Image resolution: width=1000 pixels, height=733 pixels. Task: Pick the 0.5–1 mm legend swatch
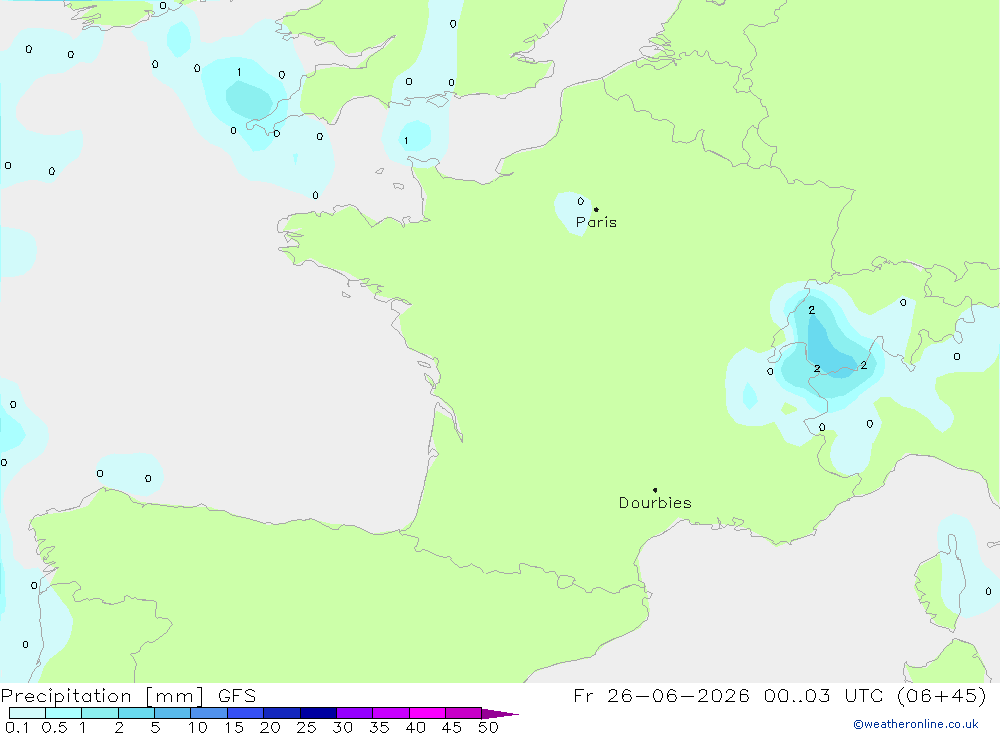[x=64, y=713]
